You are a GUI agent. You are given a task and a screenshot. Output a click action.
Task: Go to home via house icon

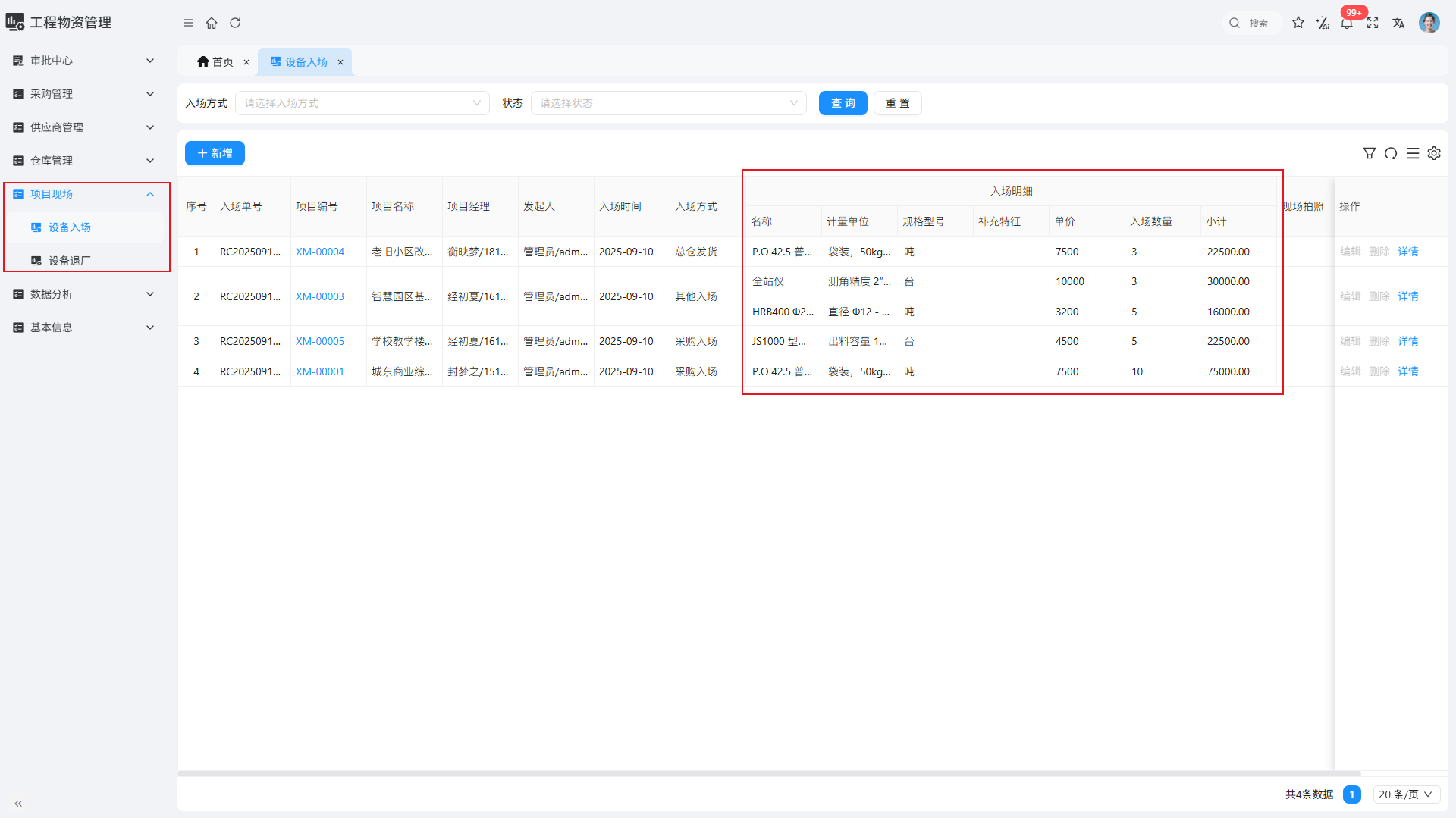[x=212, y=23]
